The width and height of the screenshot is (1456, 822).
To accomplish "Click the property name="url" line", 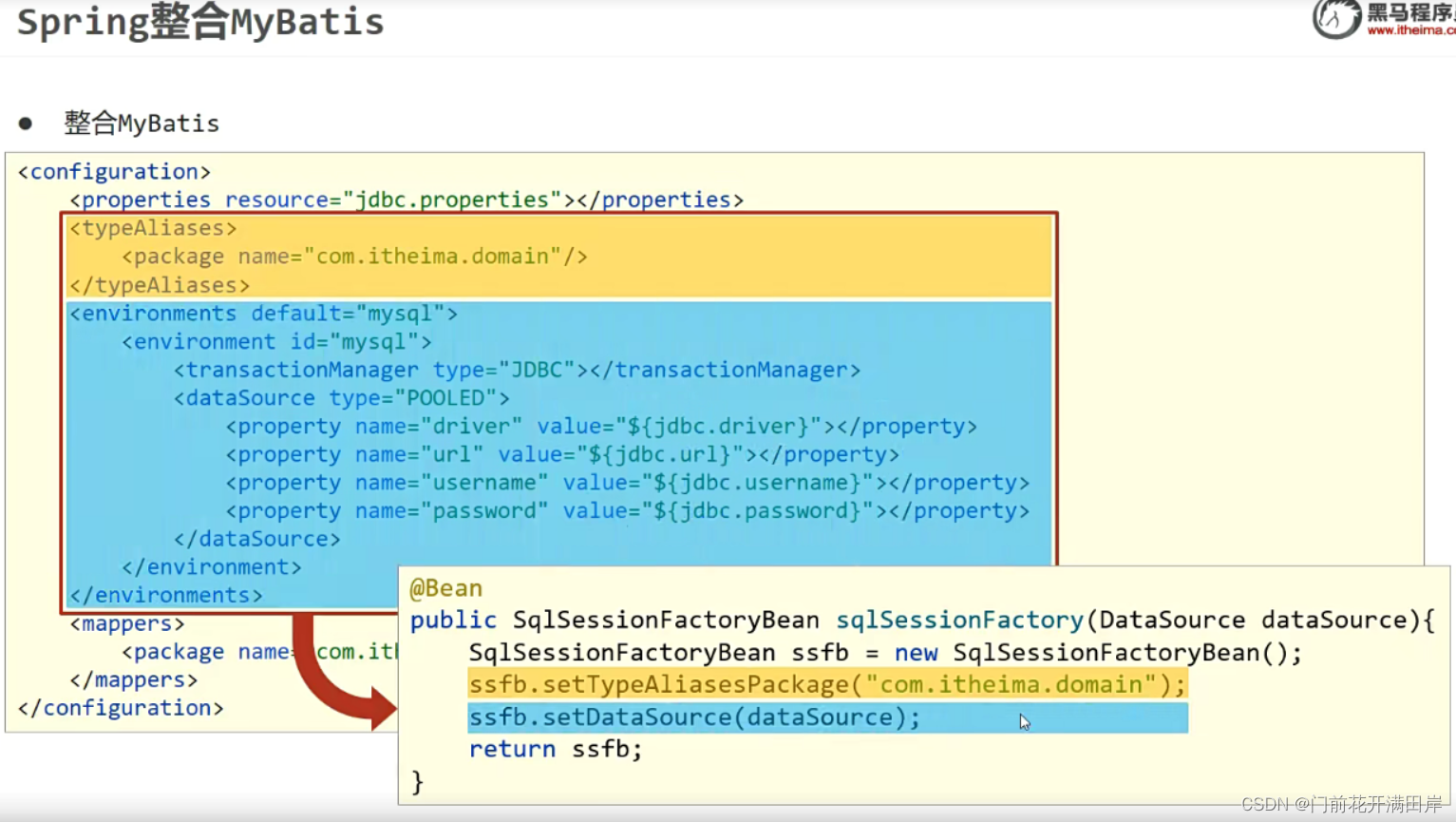I will [x=562, y=455].
